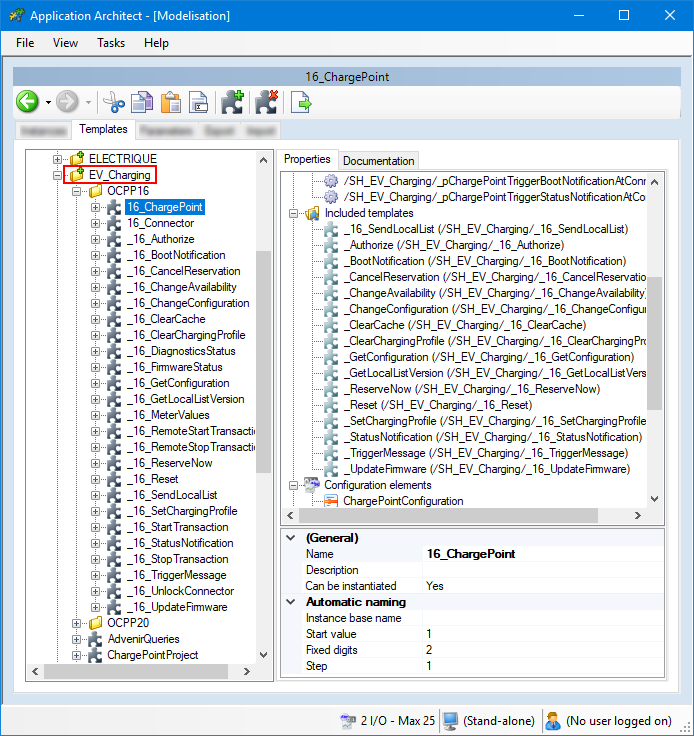Click the greyed Forward navigation arrow
This screenshot has width=694, height=736.
click(68, 101)
